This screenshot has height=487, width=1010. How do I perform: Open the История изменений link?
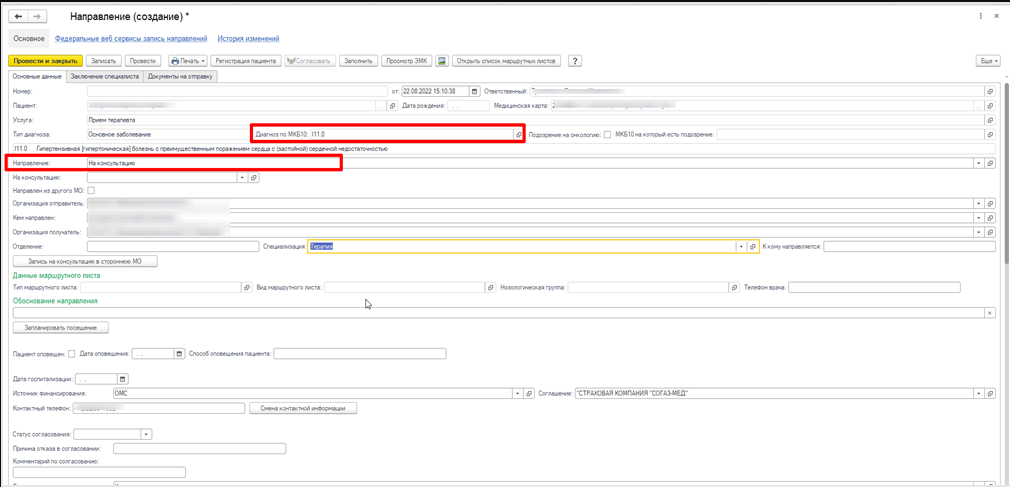tap(248, 38)
